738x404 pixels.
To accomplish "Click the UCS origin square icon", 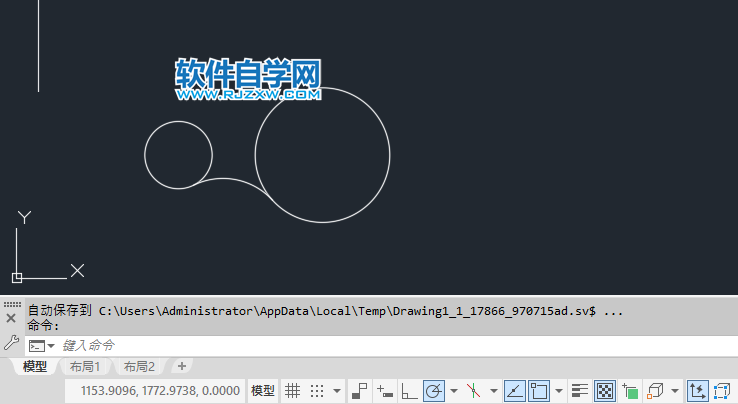I will pos(17,278).
